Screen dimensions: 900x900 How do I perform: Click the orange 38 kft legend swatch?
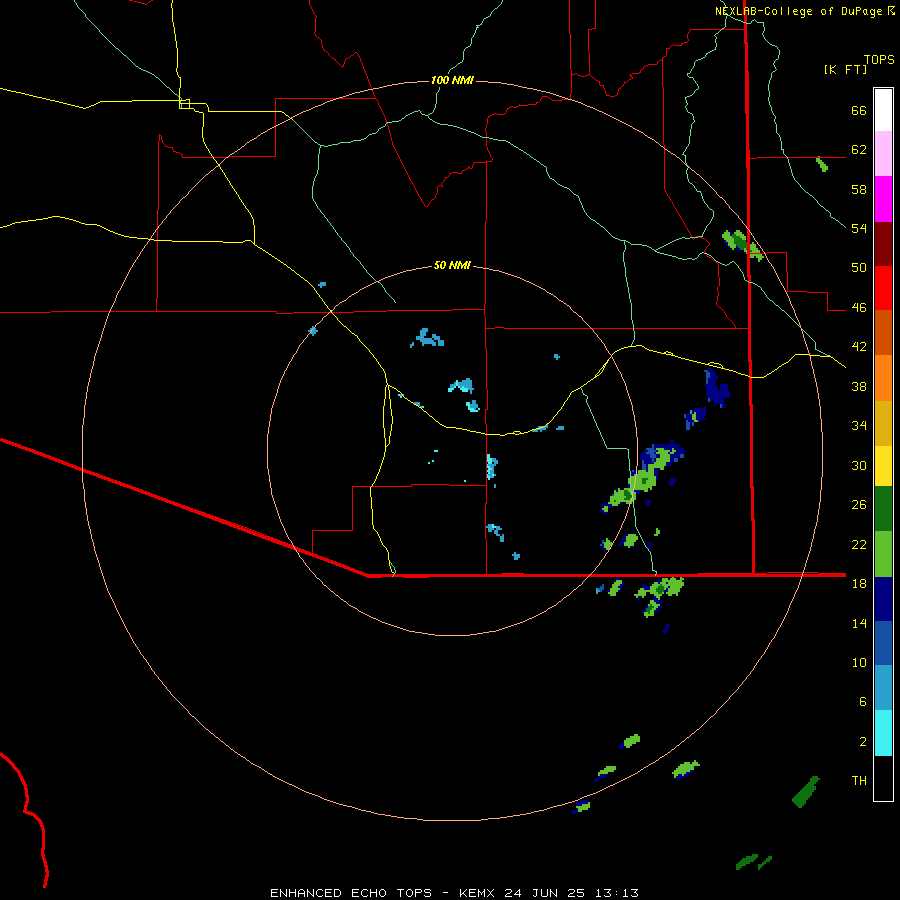tap(883, 378)
